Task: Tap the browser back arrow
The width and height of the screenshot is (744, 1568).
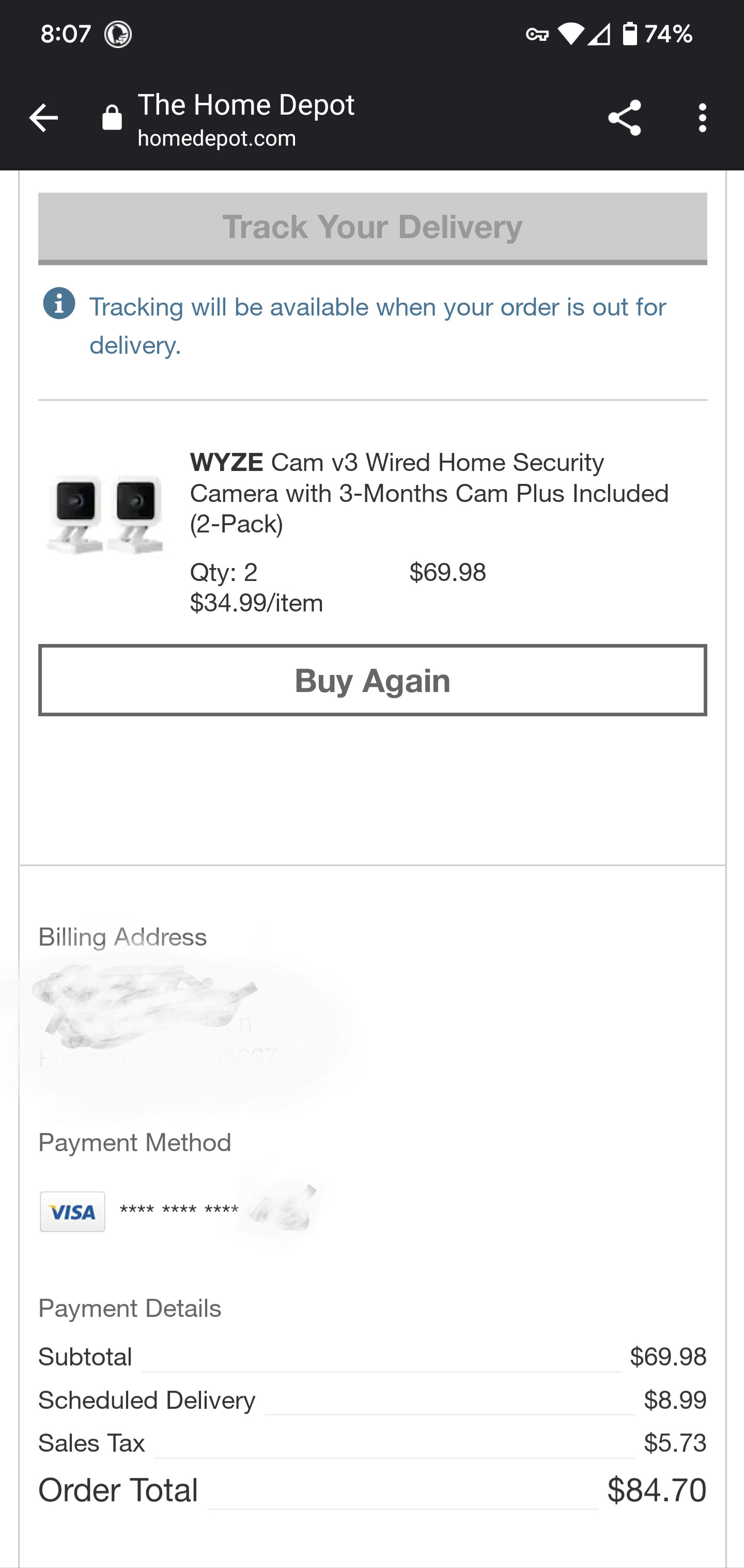Action: tap(43, 118)
